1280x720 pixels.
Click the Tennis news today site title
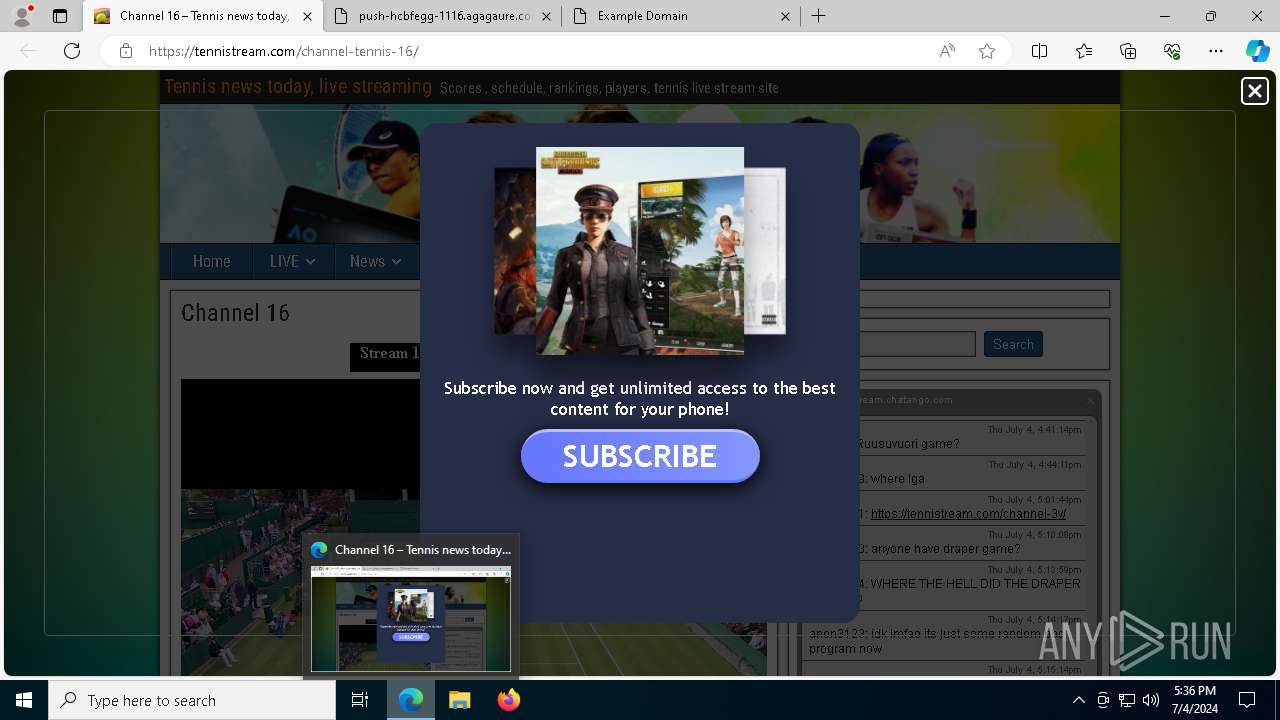point(298,87)
